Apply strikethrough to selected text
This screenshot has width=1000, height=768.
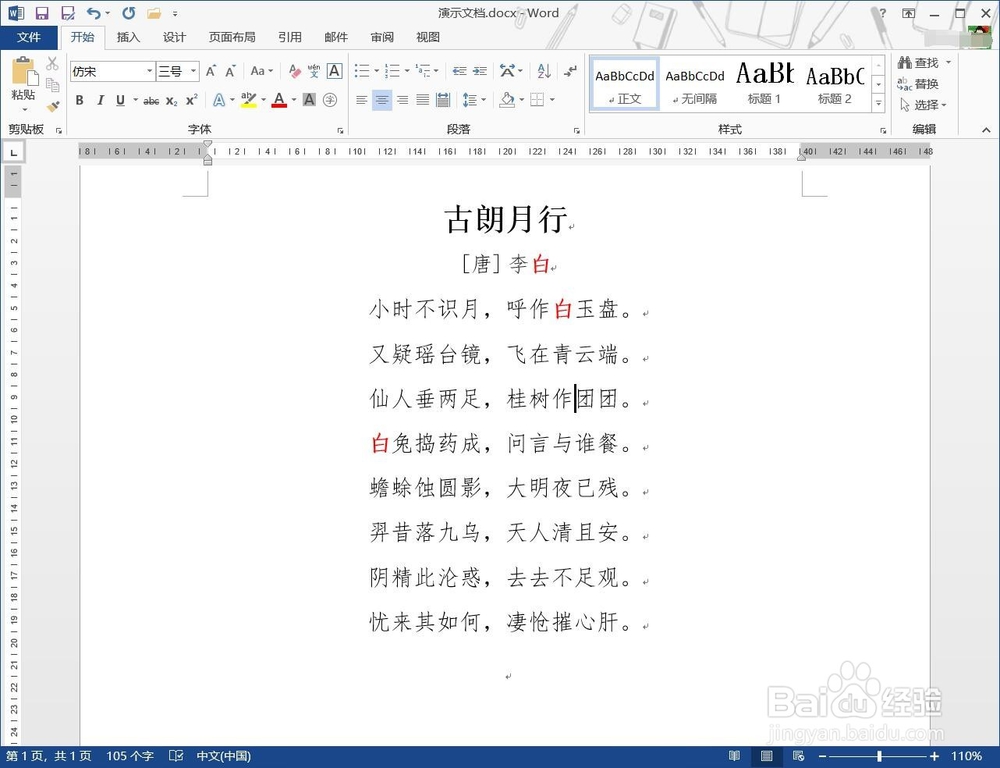pyautogui.click(x=150, y=100)
